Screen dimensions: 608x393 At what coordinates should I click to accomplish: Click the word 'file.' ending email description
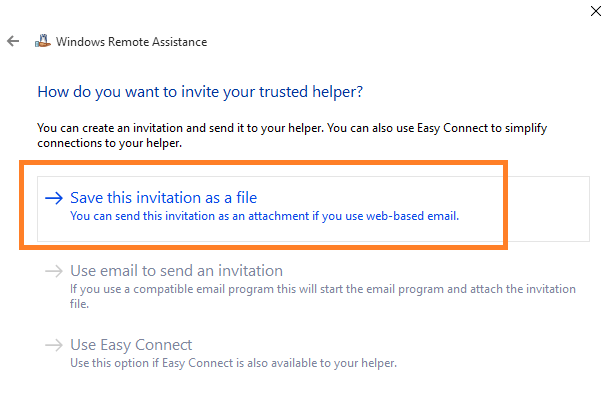point(79,304)
